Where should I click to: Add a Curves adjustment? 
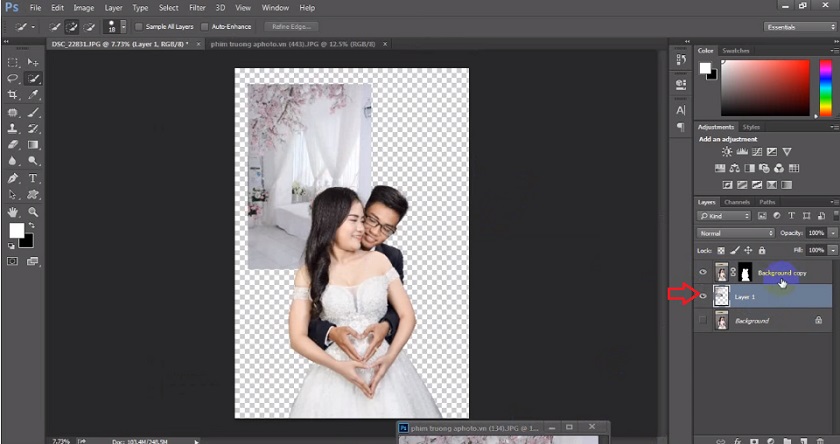(x=756, y=152)
